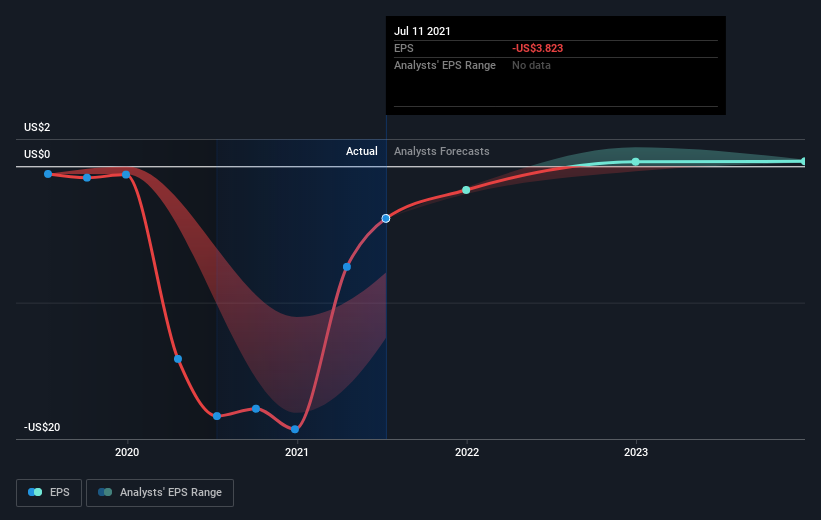Select the first EPS data point in 2019
Screen dimensions: 821x520
pos(48,174)
